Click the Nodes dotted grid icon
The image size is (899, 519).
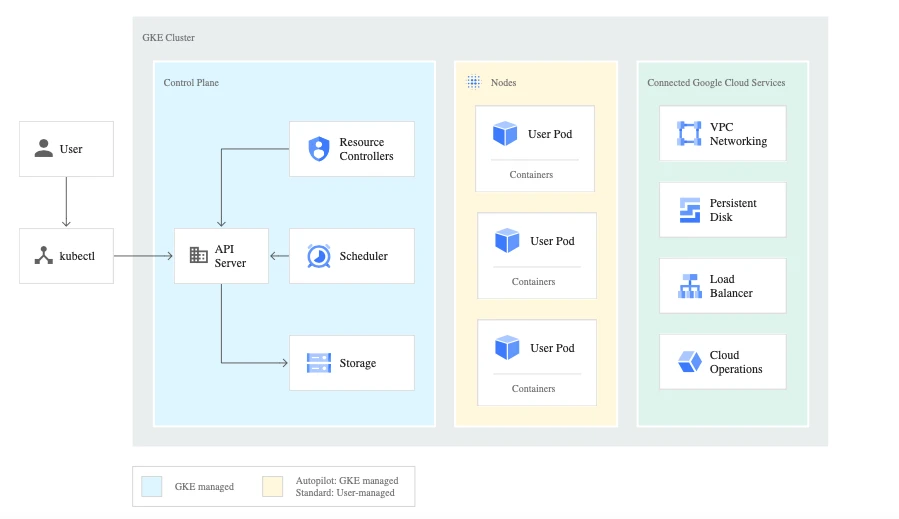(x=474, y=82)
